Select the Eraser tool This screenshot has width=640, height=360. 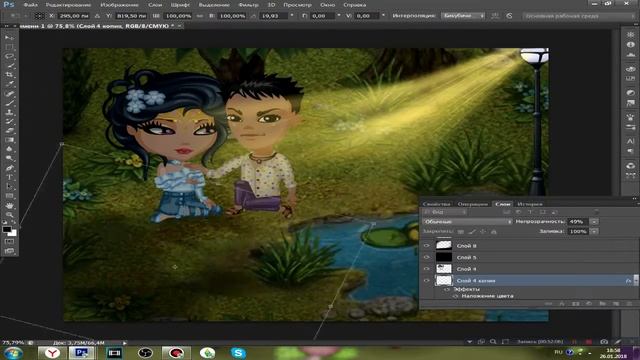point(9,131)
